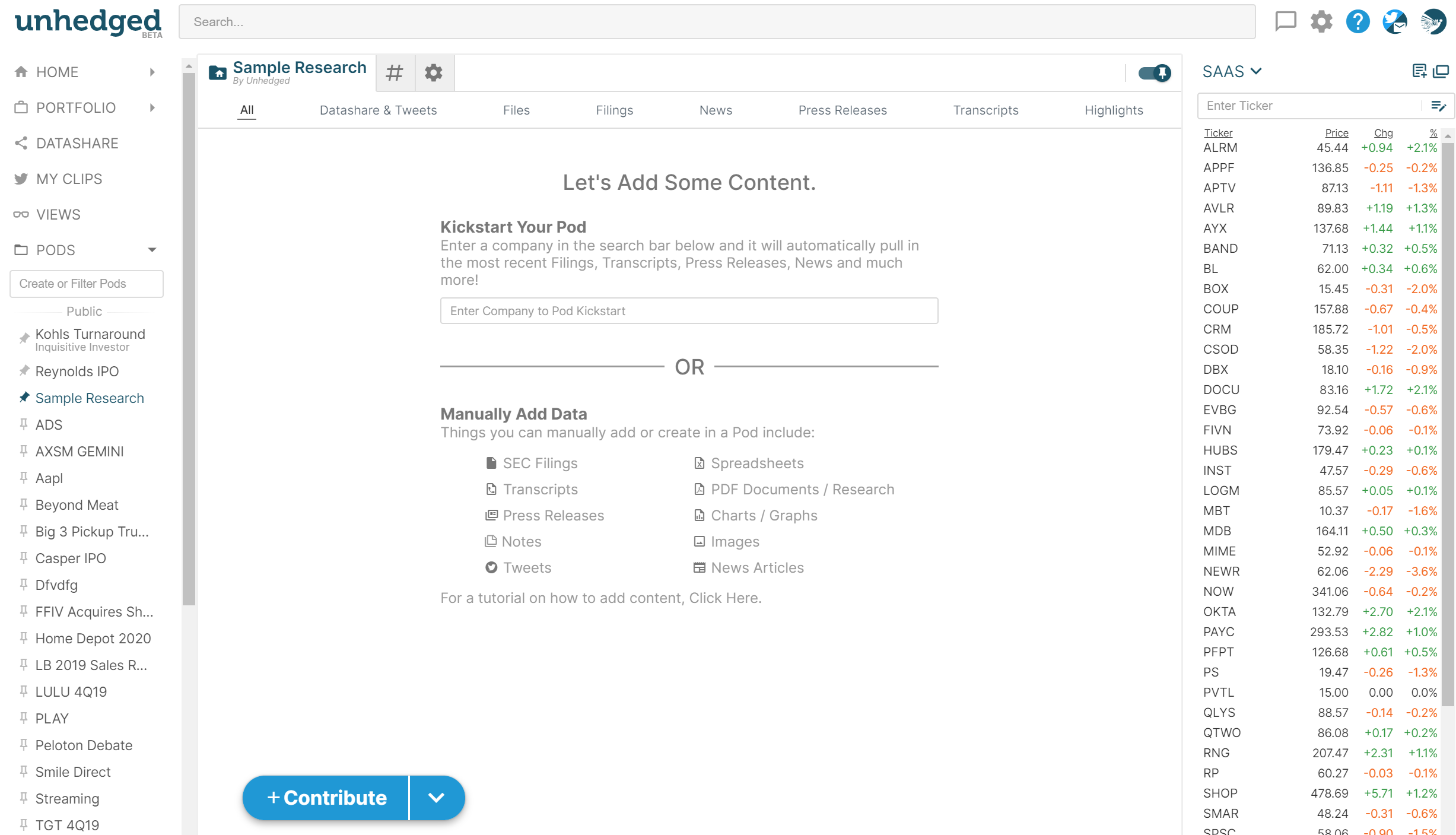1456x835 pixels.
Task: Expand the SAAS watchlist dropdown
Action: click(x=1256, y=71)
